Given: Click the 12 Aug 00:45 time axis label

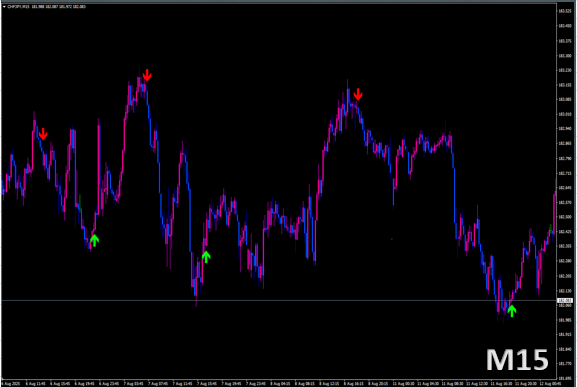Looking at the screenshot, I should coord(550,384).
